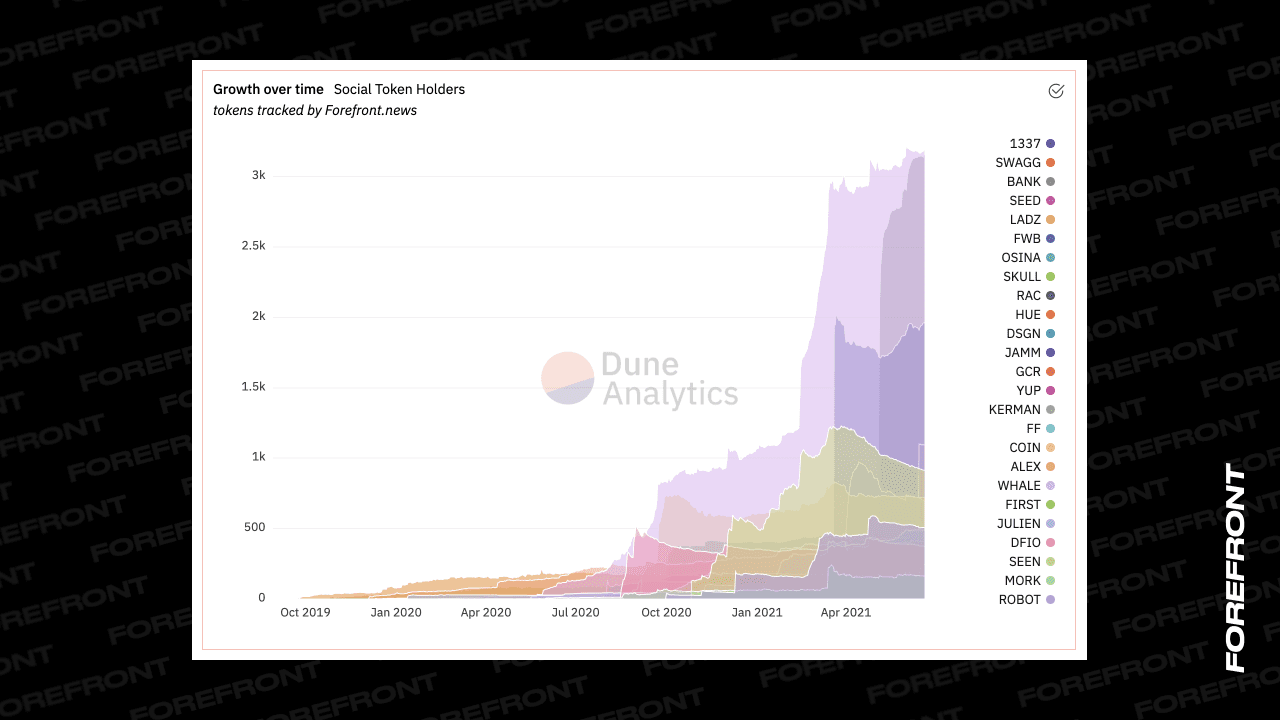Viewport: 1280px width, 720px height.
Task: Click the 'Jul 2020' x-axis label
Action: (575, 613)
